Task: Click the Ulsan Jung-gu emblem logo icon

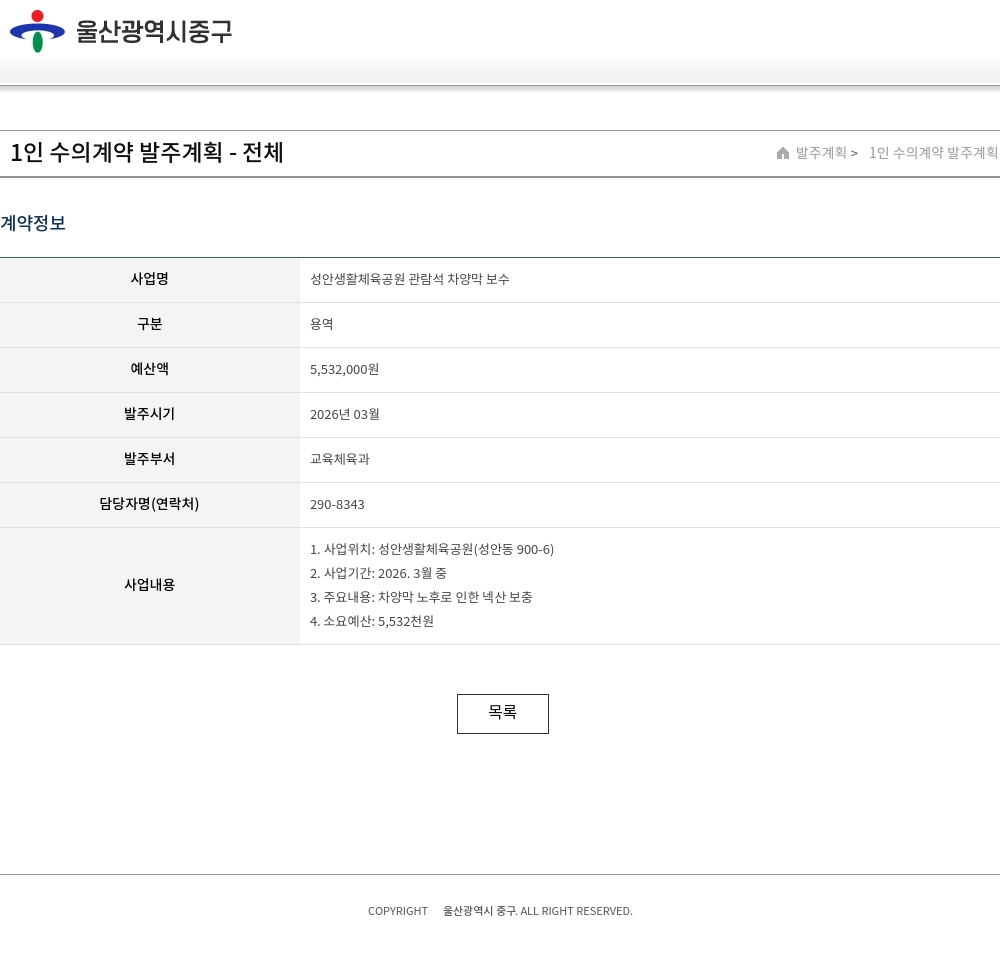Action: point(37,31)
